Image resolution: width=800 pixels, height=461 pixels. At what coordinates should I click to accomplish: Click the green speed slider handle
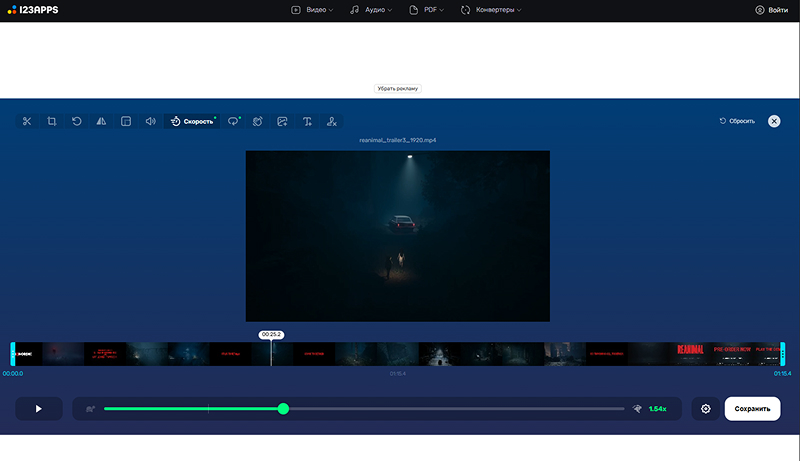284,409
